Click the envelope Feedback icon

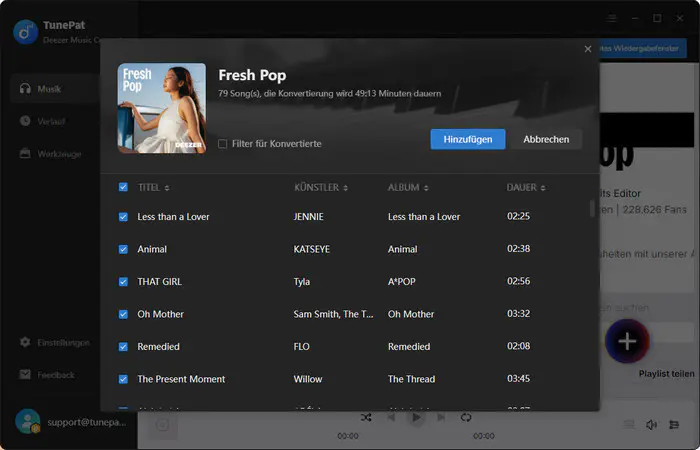pyautogui.click(x=25, y=374)
